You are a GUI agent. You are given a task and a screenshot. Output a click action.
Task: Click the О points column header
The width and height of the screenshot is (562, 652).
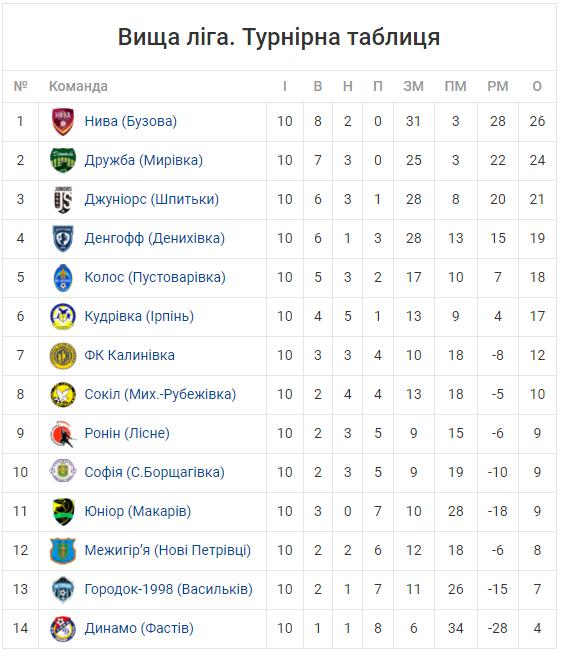pos(537,86)
